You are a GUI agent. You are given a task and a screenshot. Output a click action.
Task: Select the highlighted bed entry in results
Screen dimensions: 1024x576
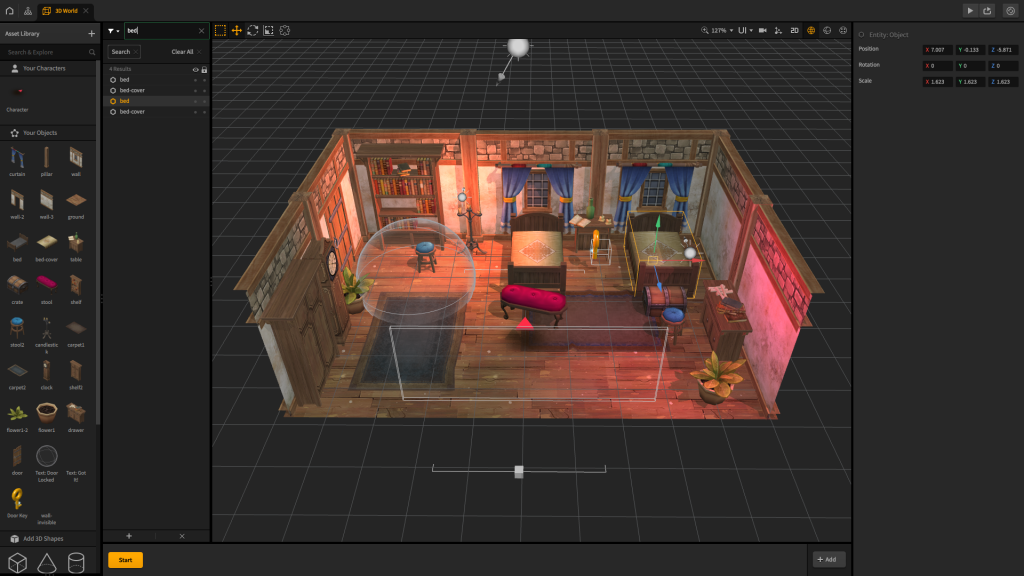[125, 101]
